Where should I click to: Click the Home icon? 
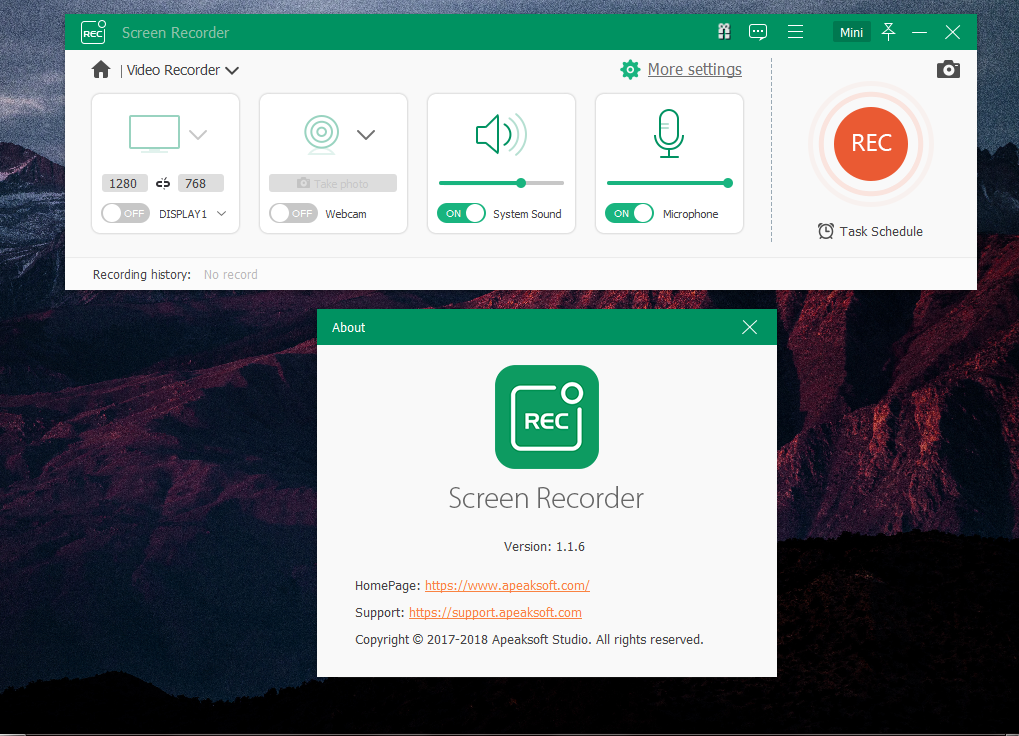[101, 70]
